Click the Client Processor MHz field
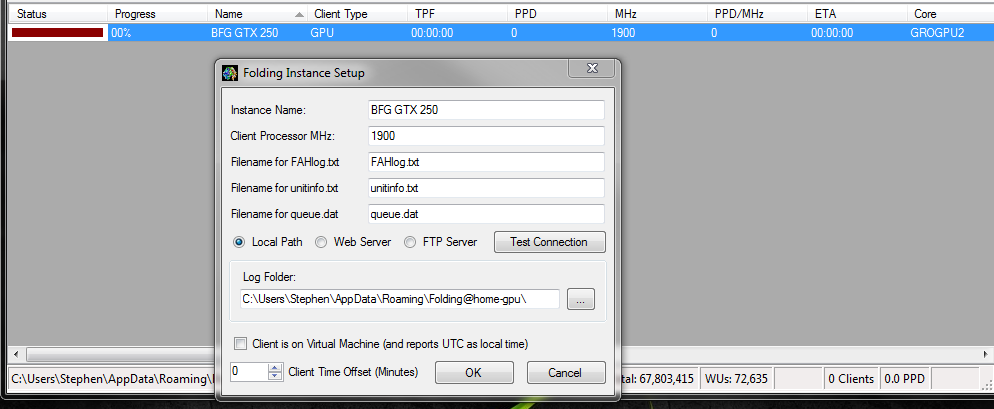 click(x=486, y=136)
